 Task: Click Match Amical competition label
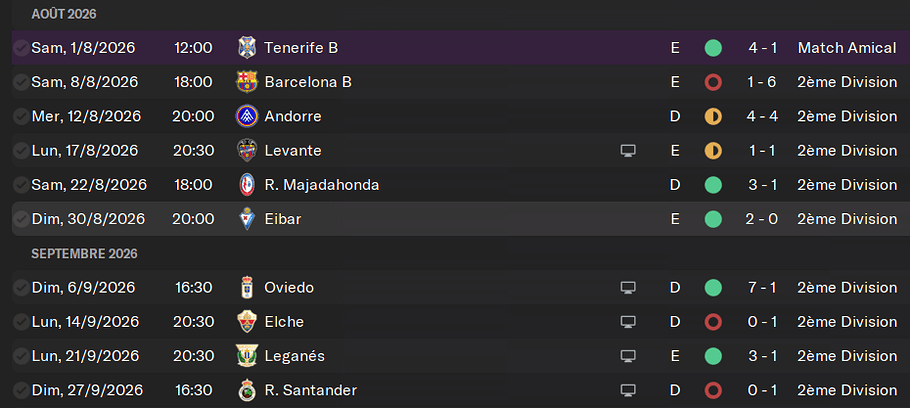click(847, 48)
